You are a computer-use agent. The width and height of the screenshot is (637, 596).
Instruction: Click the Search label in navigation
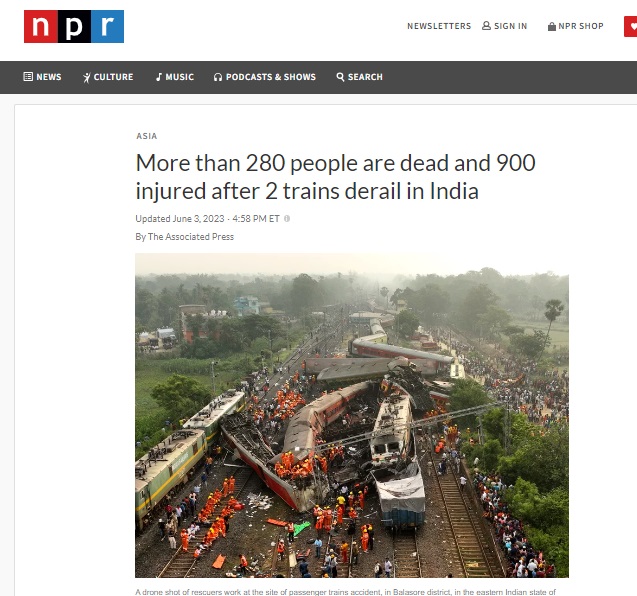365,77
